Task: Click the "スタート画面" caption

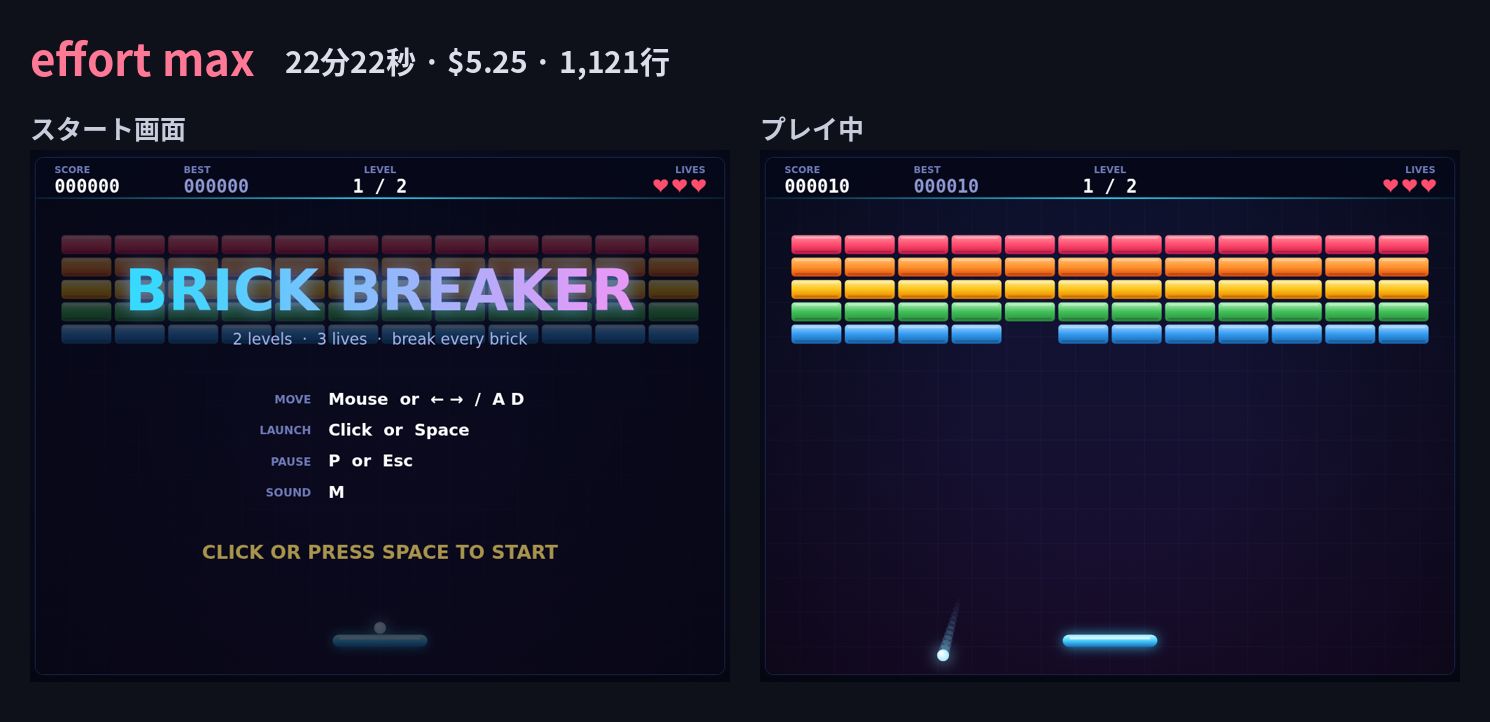Action: (108, 129)
